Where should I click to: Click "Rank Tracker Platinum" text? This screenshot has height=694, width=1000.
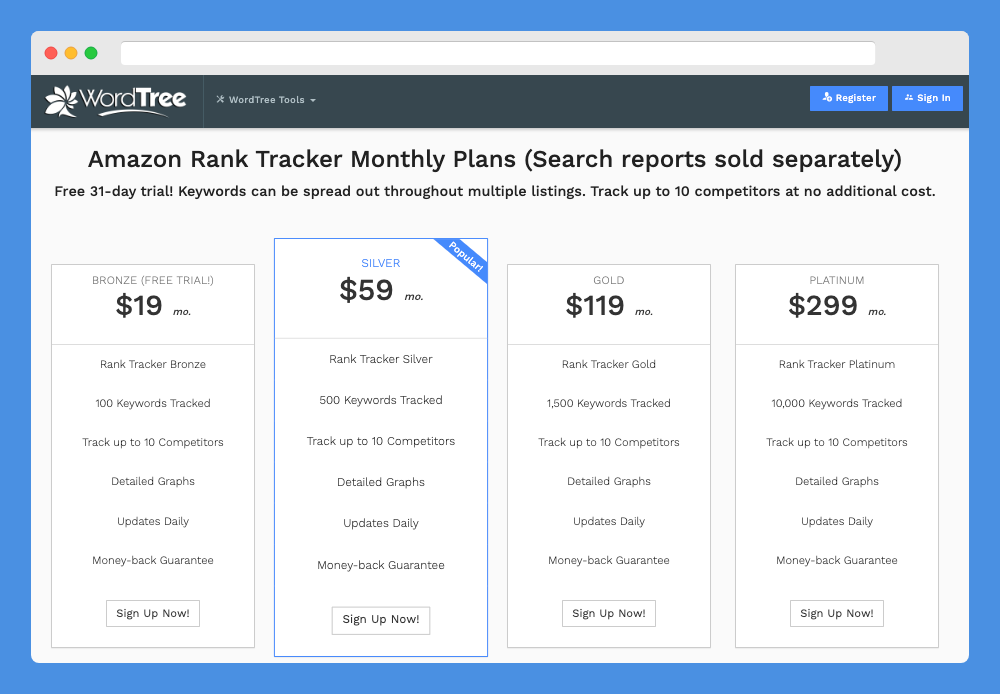pos(837,364)
